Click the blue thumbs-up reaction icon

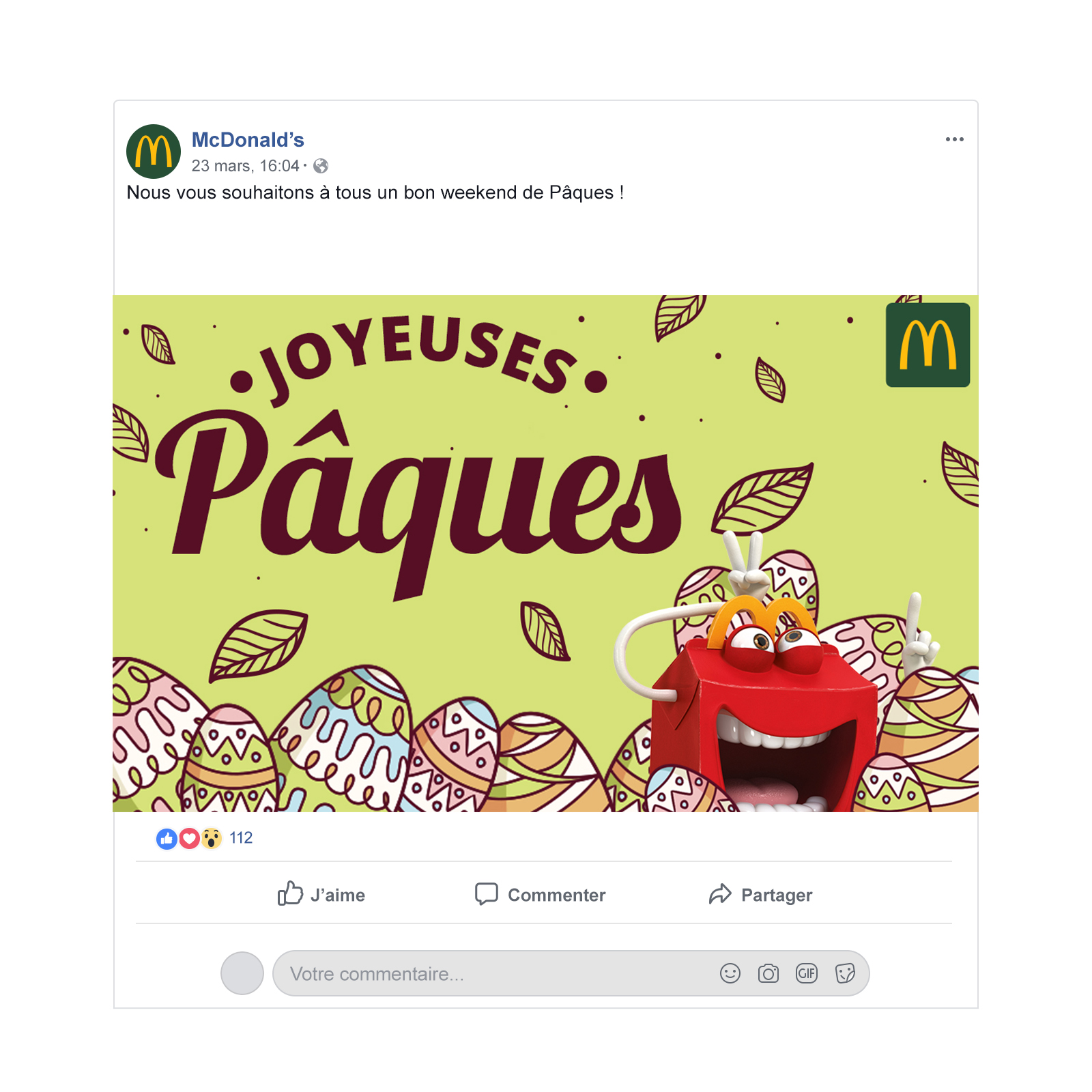pos(167,838)
